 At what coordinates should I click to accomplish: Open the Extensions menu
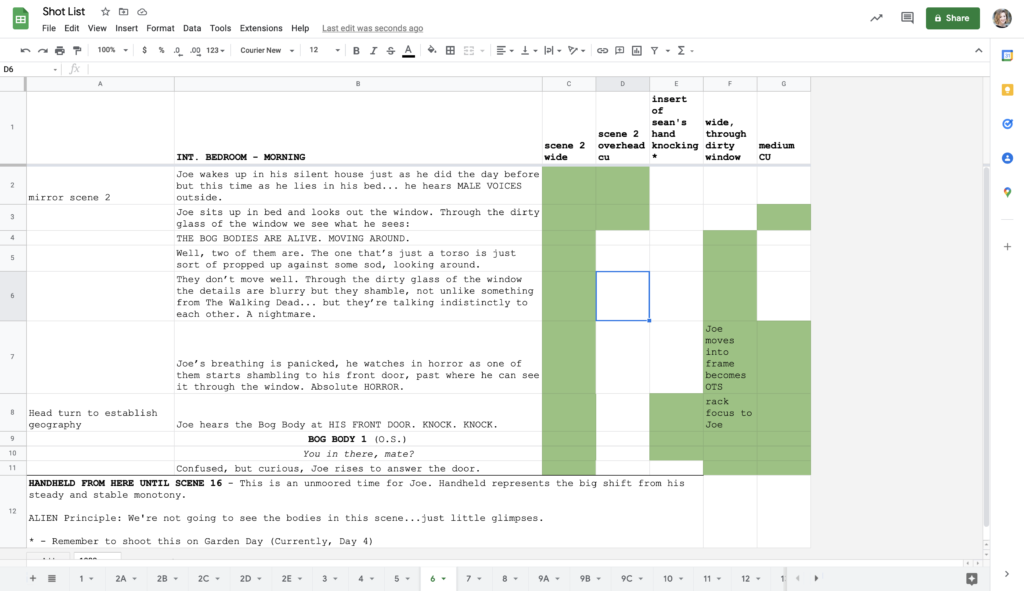pos(261,28)
